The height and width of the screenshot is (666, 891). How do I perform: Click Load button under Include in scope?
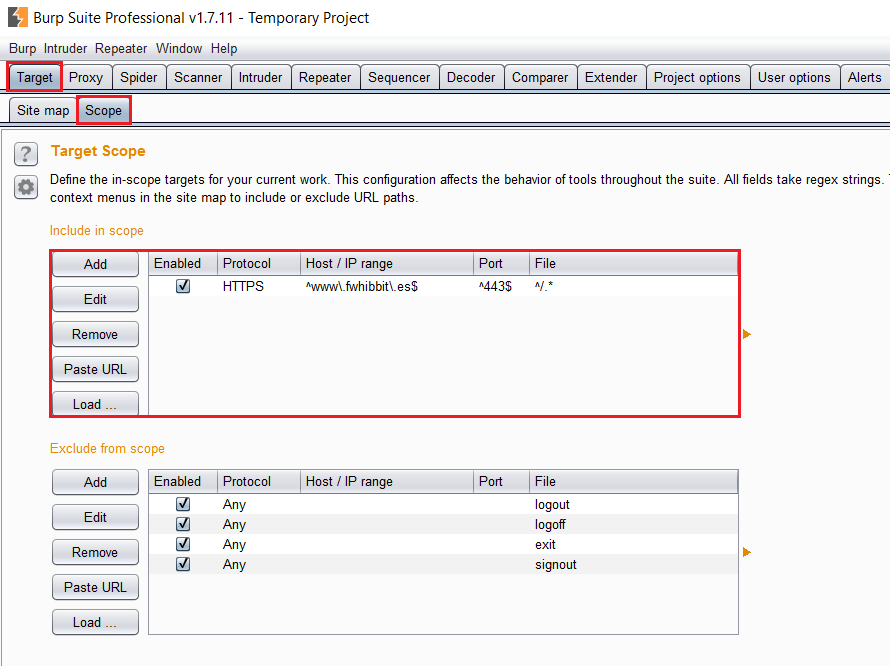[x=95, y=404]
